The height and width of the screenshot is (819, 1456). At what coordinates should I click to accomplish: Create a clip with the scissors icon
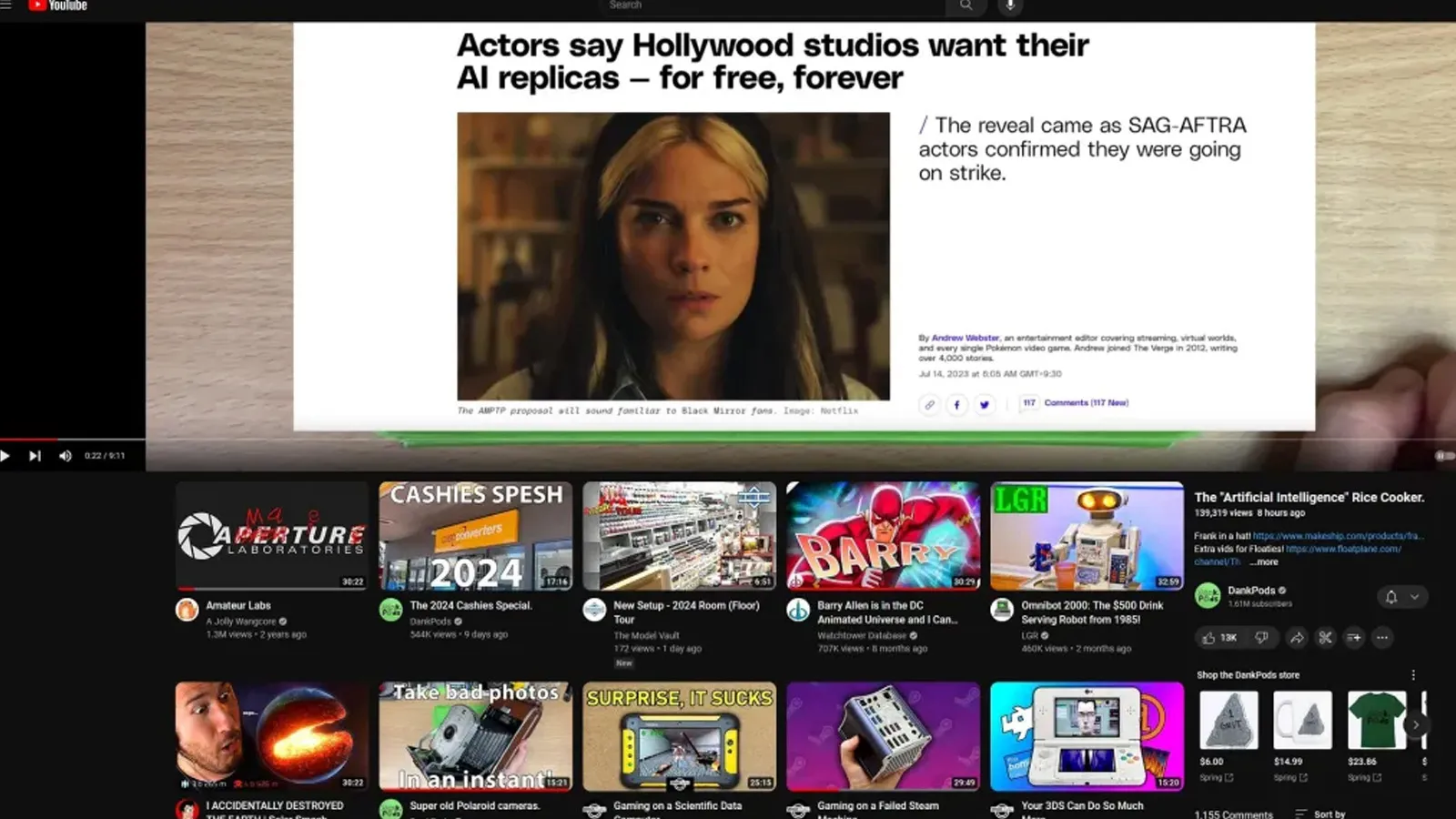click(x=1325, y=638)
